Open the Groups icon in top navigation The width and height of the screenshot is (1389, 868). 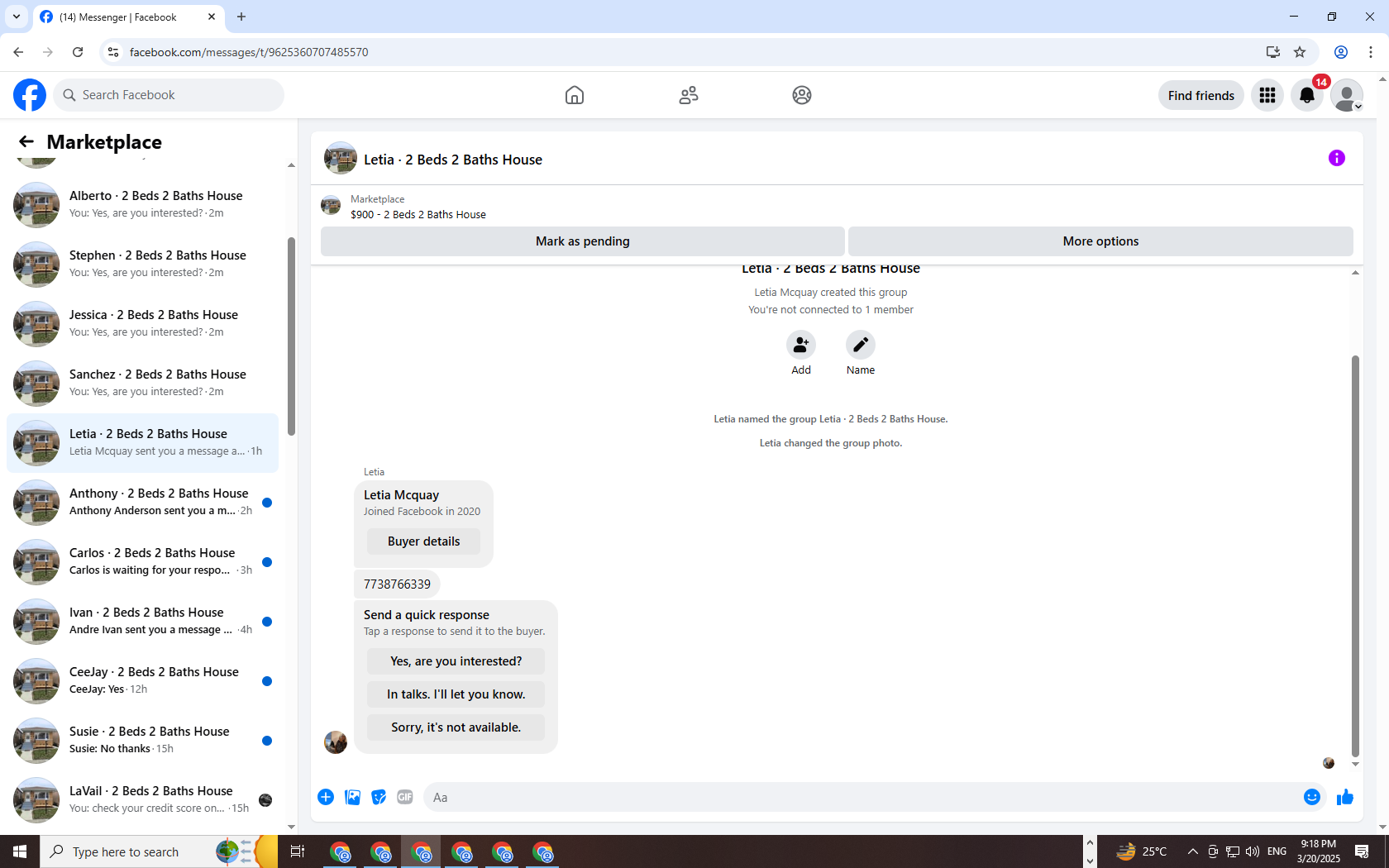point(802,95)
